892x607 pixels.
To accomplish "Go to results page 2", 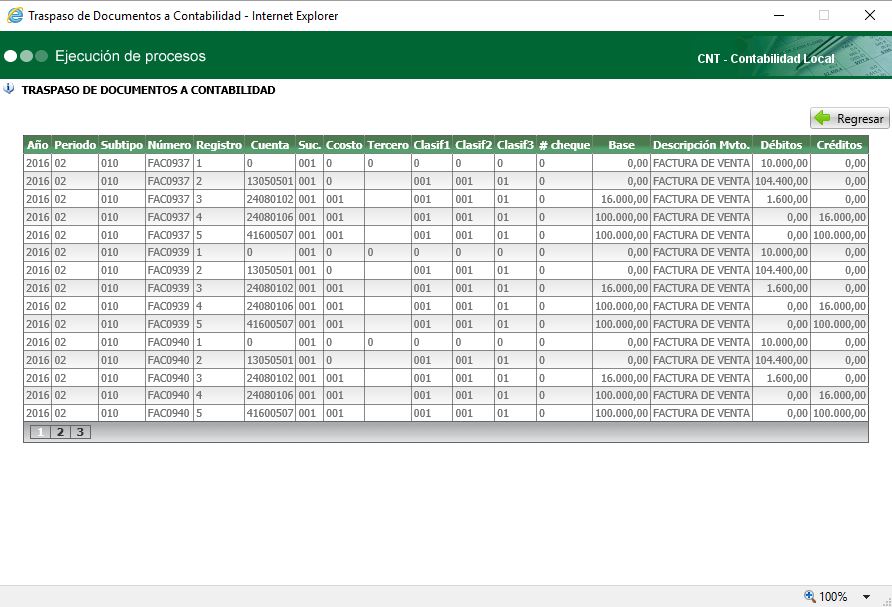I will (x=60, y=432).
